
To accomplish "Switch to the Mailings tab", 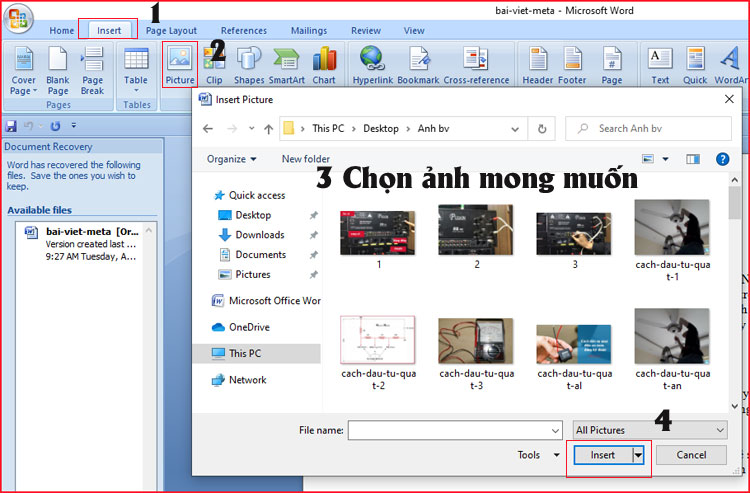I will point(309,31).
